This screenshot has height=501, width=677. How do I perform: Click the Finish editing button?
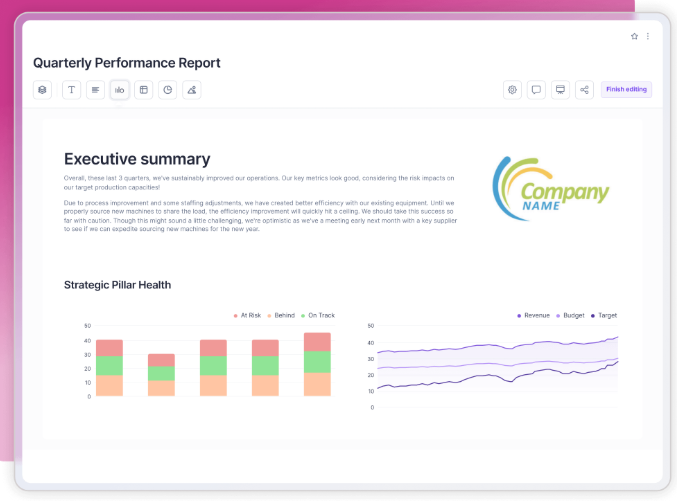(626, 89)
